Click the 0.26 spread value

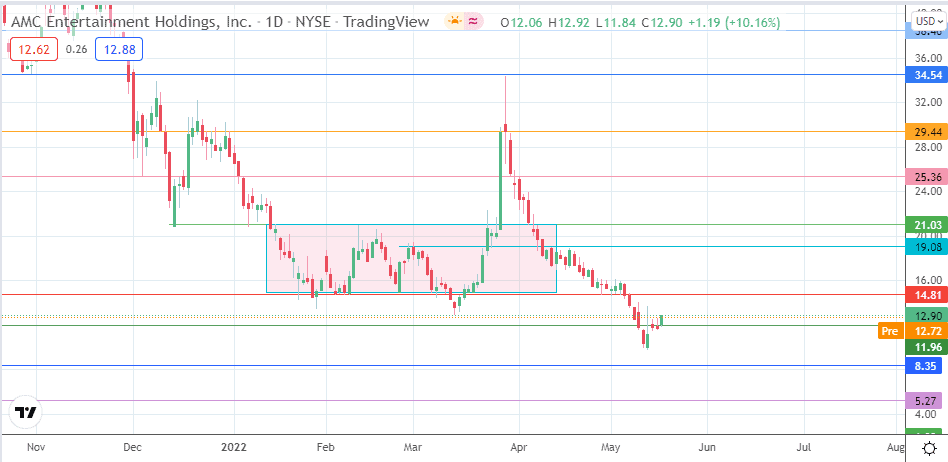coord(76,50)
